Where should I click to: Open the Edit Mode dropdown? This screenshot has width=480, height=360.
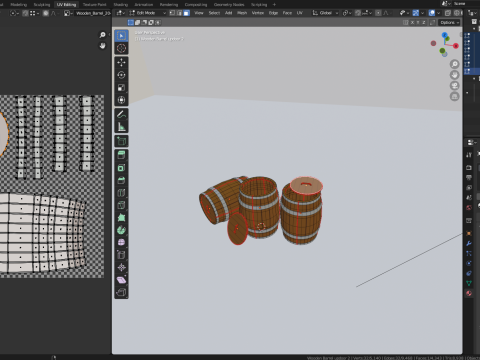click(x=147, y=13)
